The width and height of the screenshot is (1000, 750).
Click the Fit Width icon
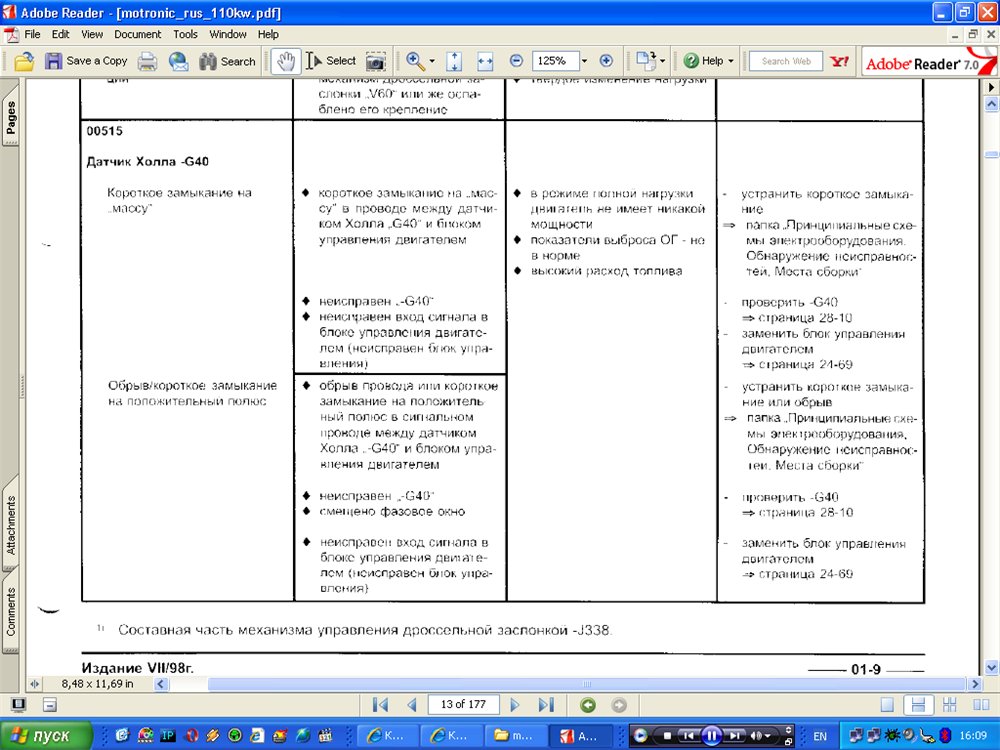485,61
